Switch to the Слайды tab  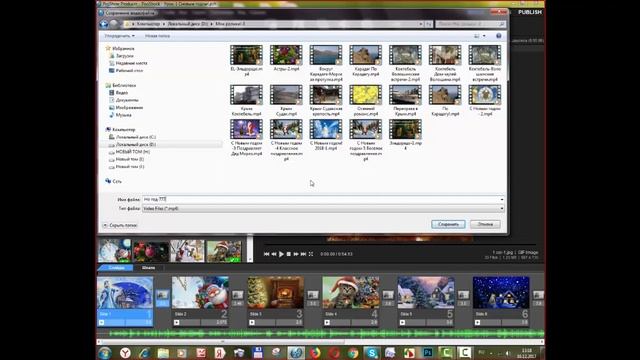(117, 268)
